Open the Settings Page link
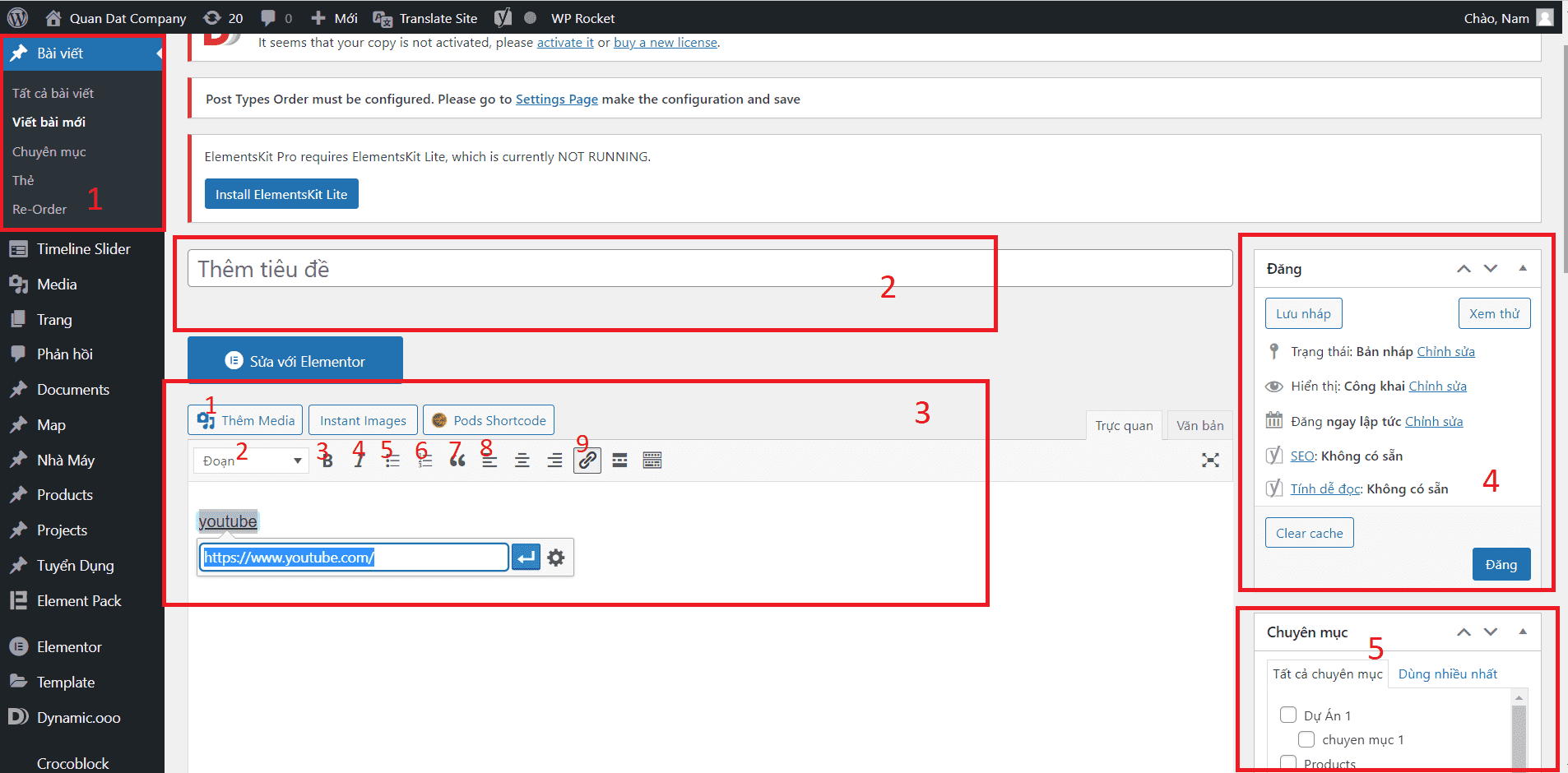 point(557,99)
